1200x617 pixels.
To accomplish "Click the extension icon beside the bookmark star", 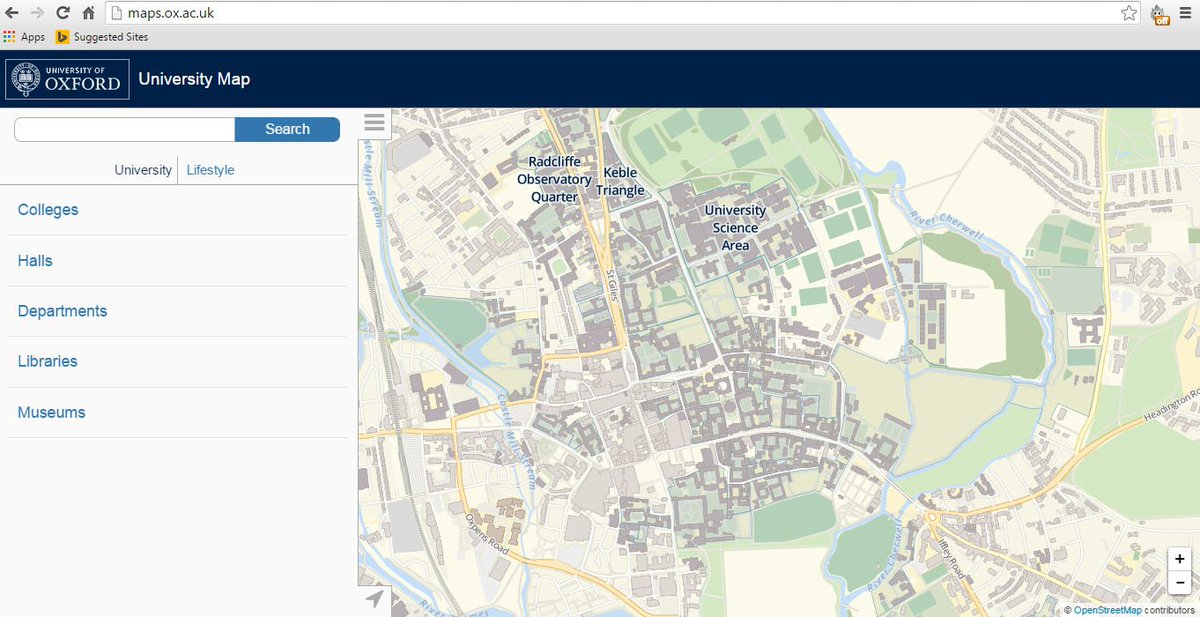I will tap(1160, 14).
